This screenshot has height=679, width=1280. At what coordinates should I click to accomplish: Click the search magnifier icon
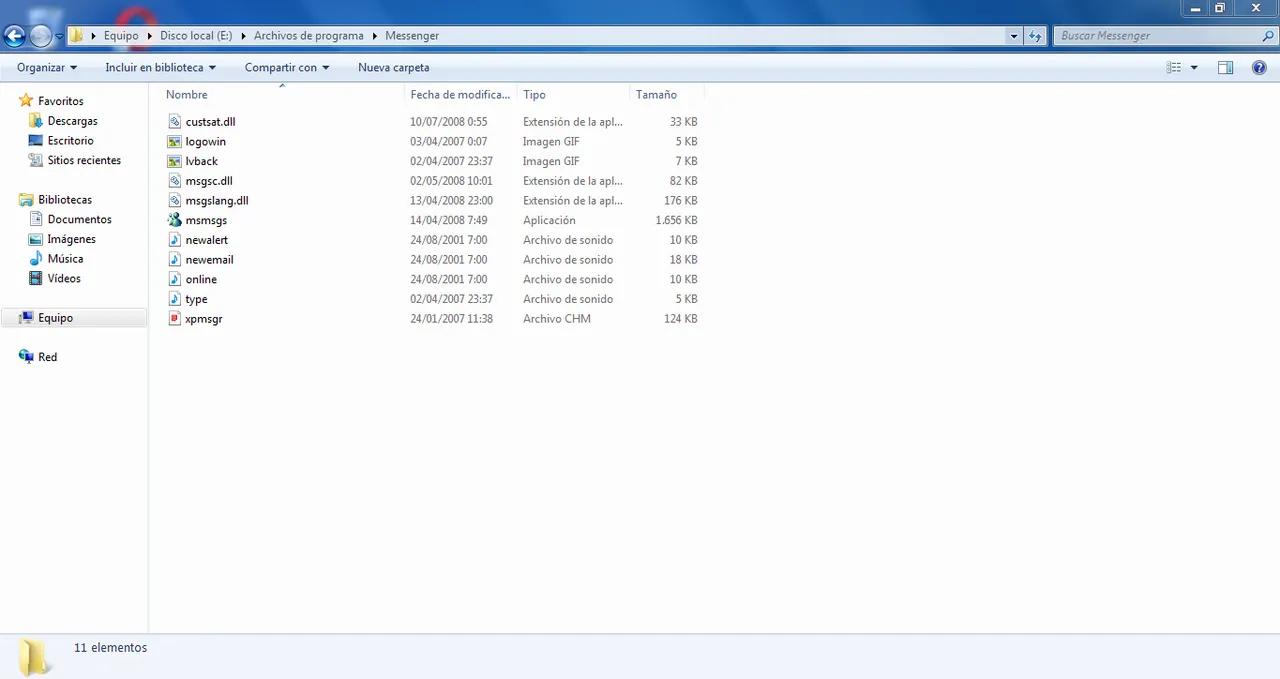pyautogui.click(x=1268, y=36)
